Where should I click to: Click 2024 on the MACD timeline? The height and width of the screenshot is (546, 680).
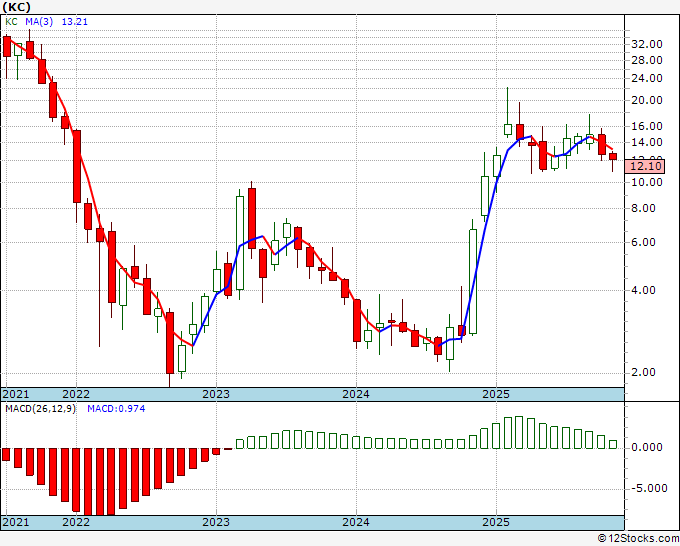(356, 522)
